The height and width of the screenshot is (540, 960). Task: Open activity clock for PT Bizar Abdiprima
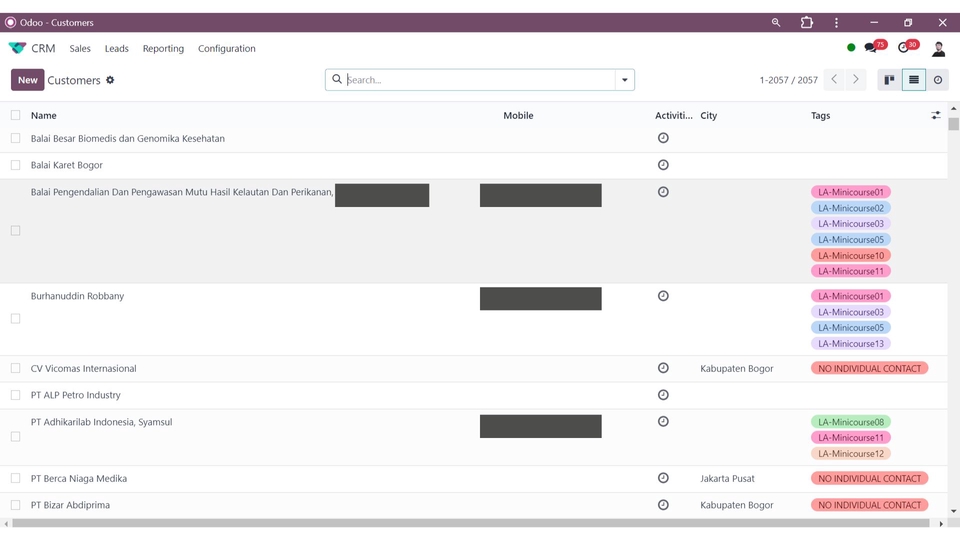(663, 505)
